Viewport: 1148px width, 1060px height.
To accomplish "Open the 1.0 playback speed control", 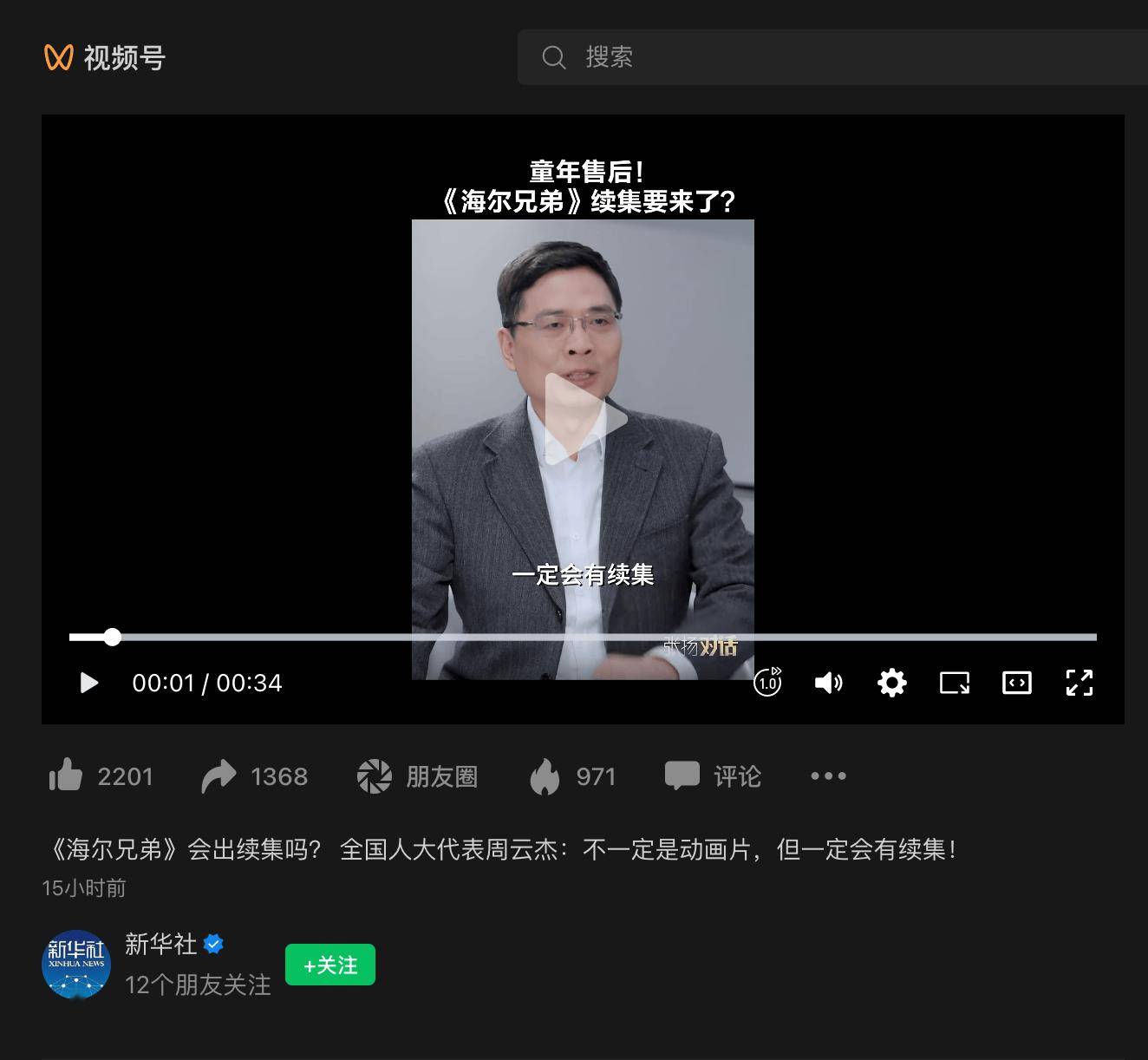I will [x=767, y=682].
